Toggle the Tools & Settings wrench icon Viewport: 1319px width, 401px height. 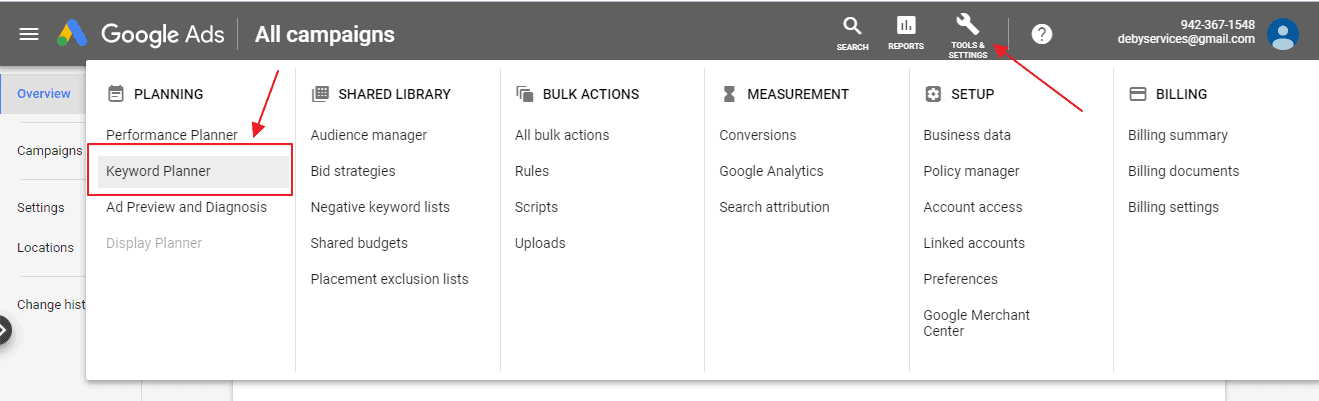[x=968, y=24]
